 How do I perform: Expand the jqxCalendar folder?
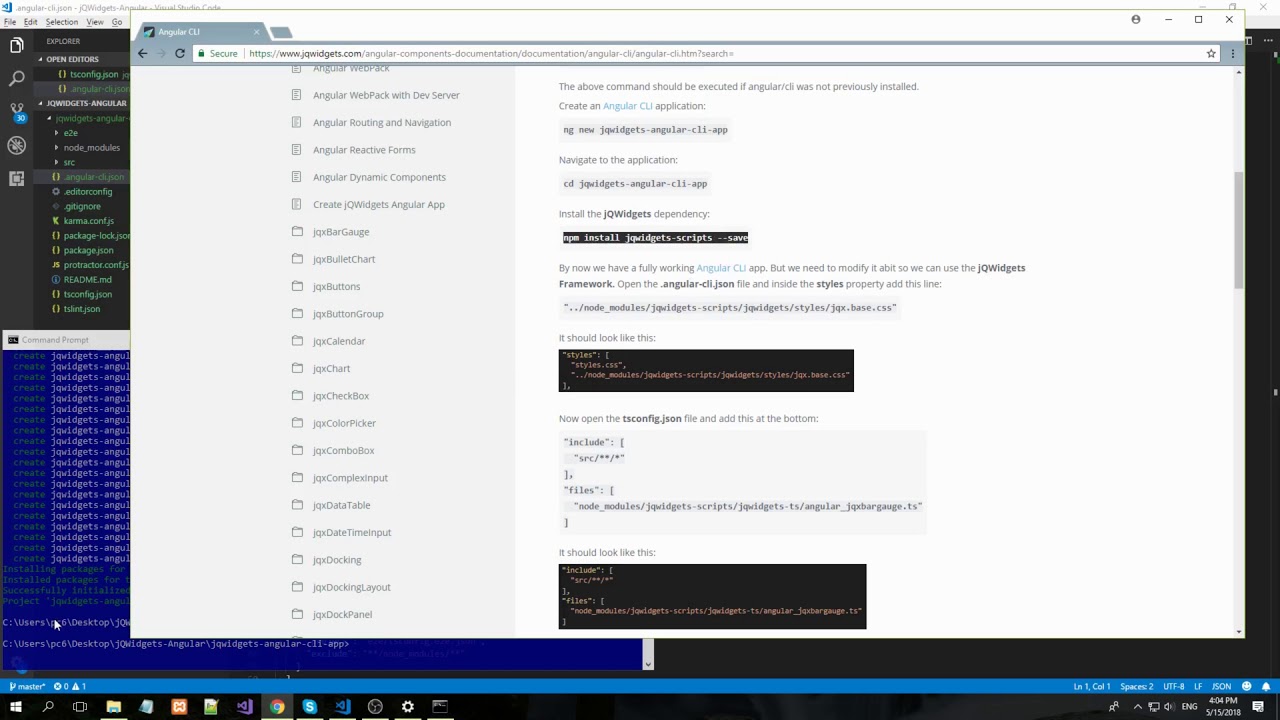coord(338,341)
